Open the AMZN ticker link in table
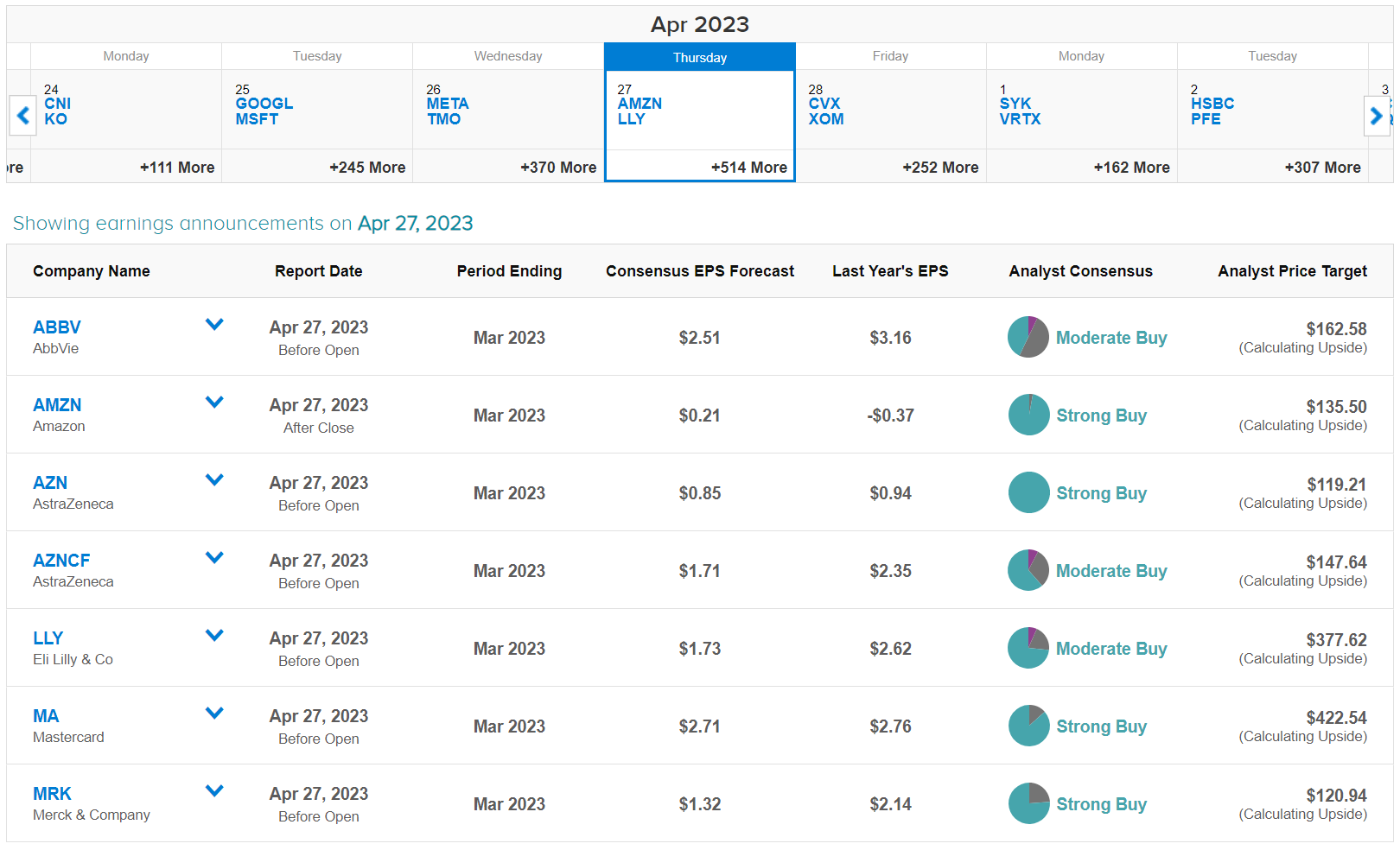The height and width of the screenshot is (850, 1400). [57, 405]
